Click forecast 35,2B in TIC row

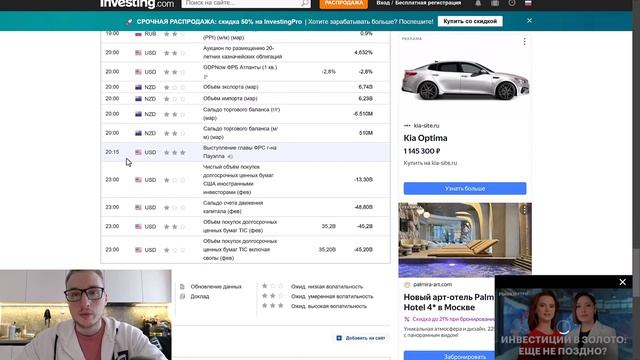click(329, 226)
